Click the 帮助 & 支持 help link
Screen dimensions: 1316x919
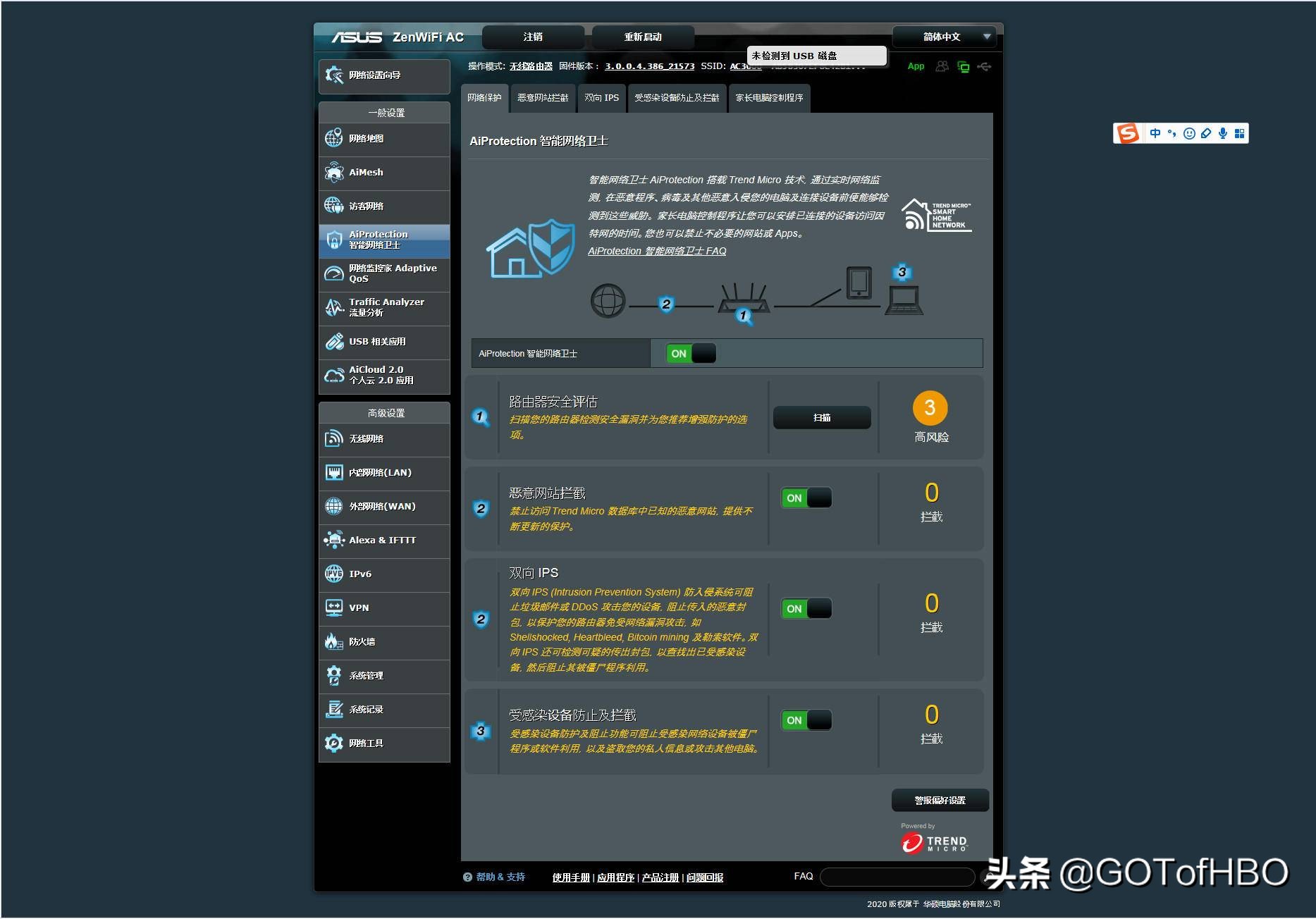(x=500, y=877)
